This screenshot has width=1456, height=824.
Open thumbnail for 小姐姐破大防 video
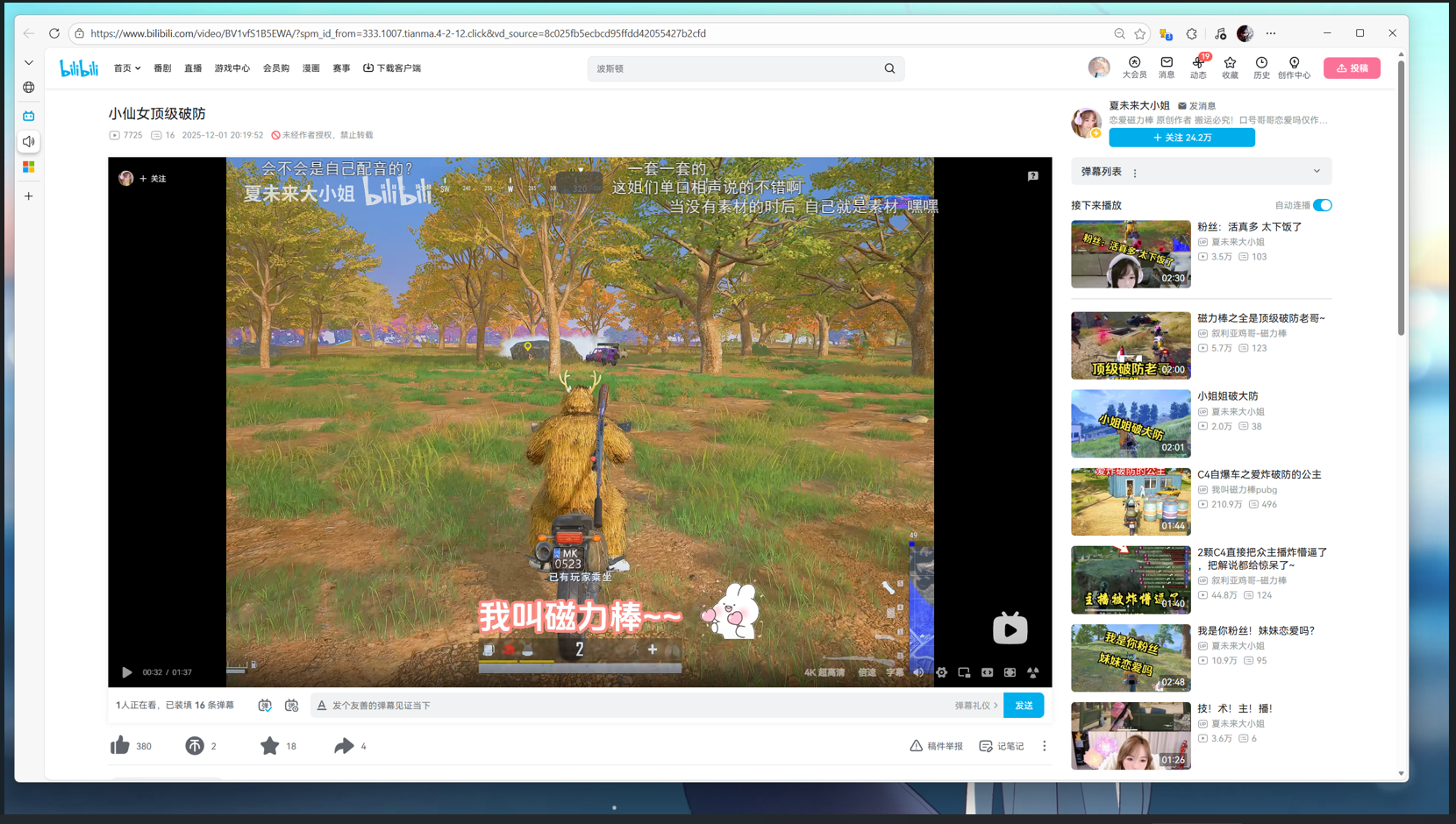tap(1131, 423)
